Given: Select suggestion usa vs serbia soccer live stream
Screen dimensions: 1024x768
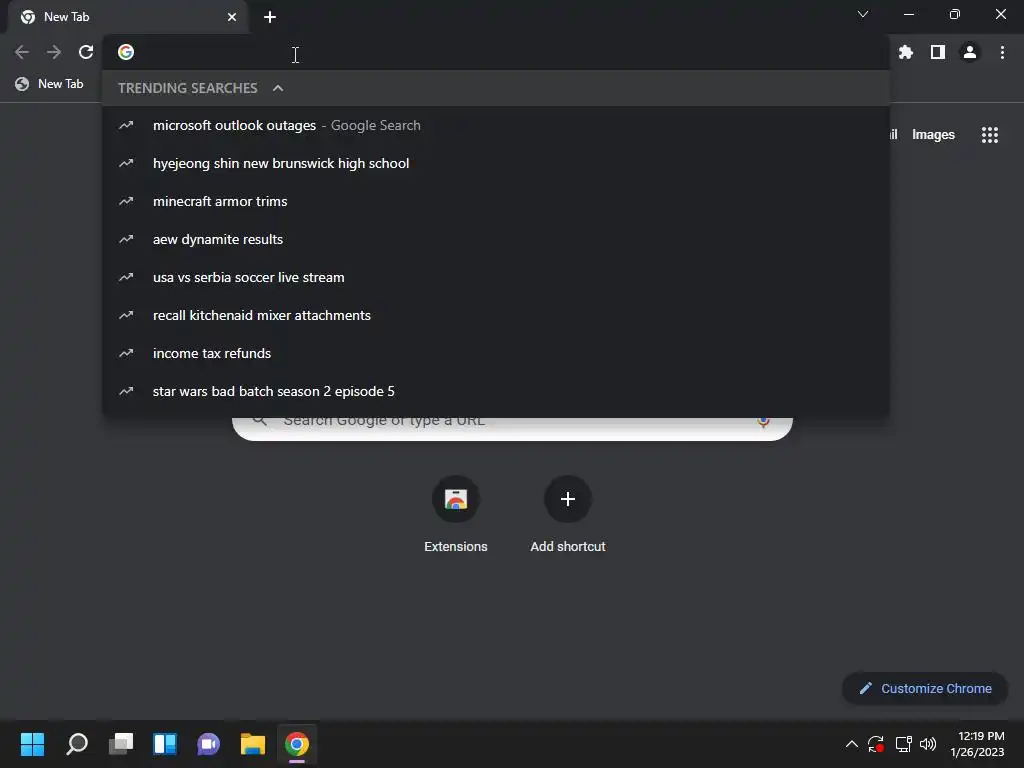Looking at the screenshot, I should (496, 277).
